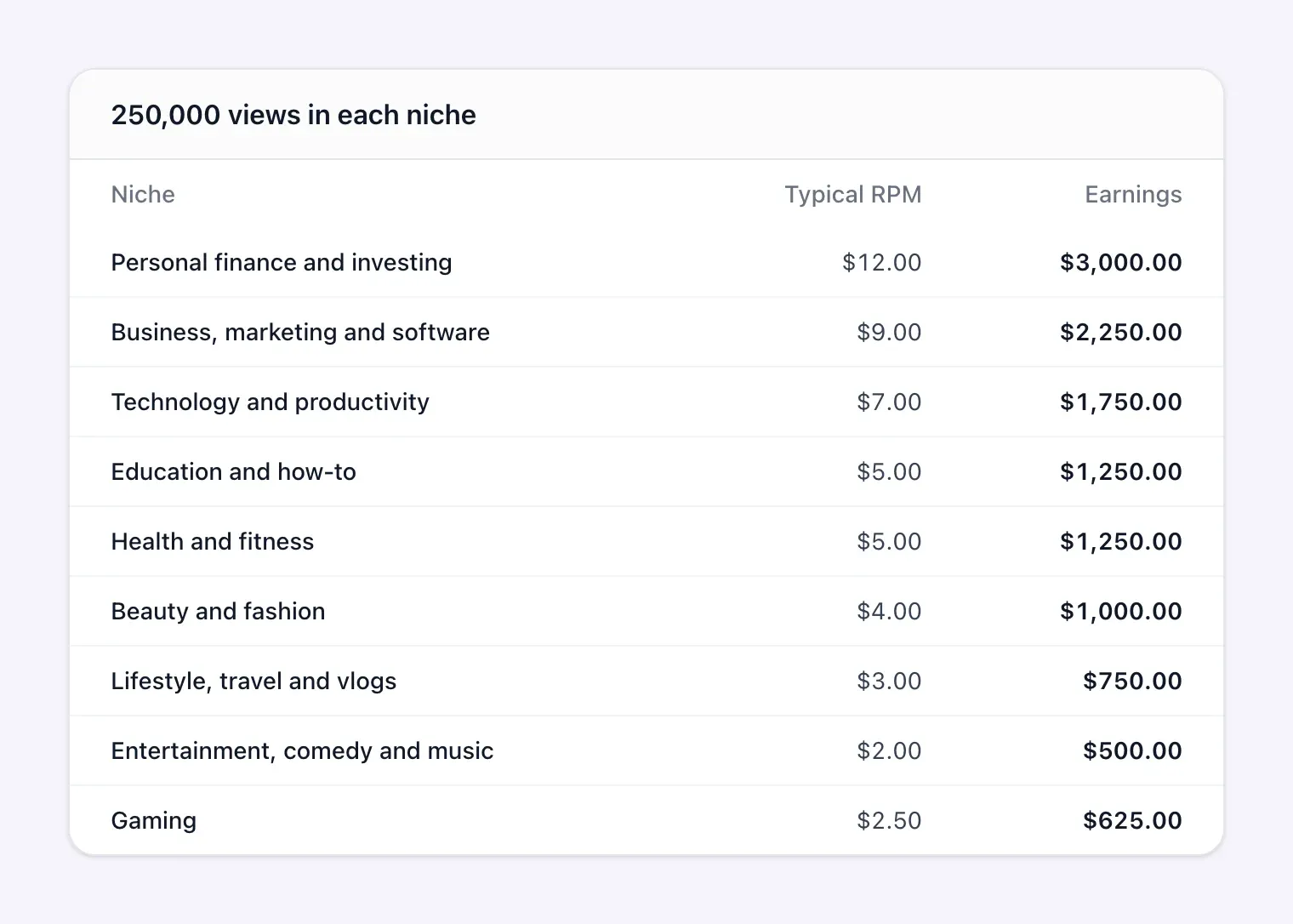This screenshot has height=924, width=1293.
Task: Click the $1,000.00 earnings value
Action: tap(1120, 611)
